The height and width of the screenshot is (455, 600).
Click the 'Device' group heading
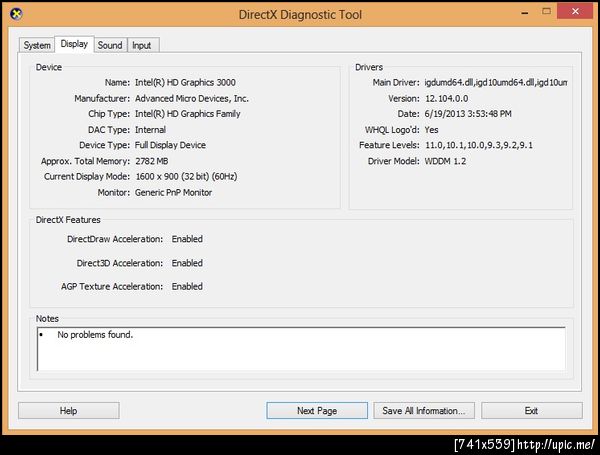coord(49,67)
